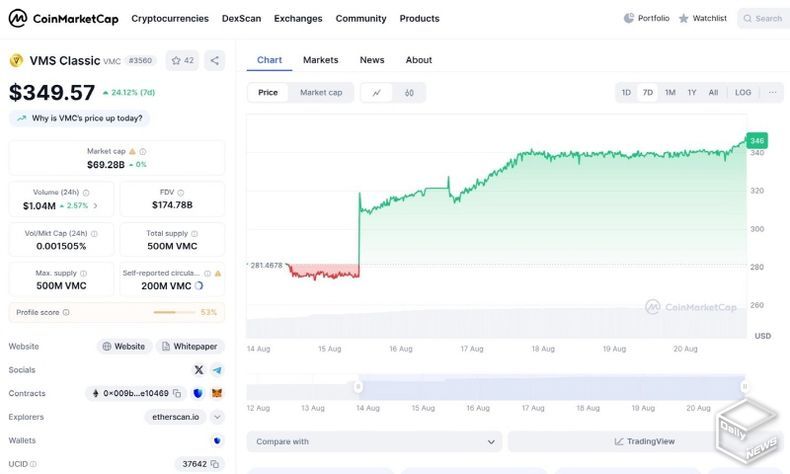Image resolution: width=790 pixels, height=474 pixels.
Task: Open DexScan from top navigation
Action: tap(241, 19)
